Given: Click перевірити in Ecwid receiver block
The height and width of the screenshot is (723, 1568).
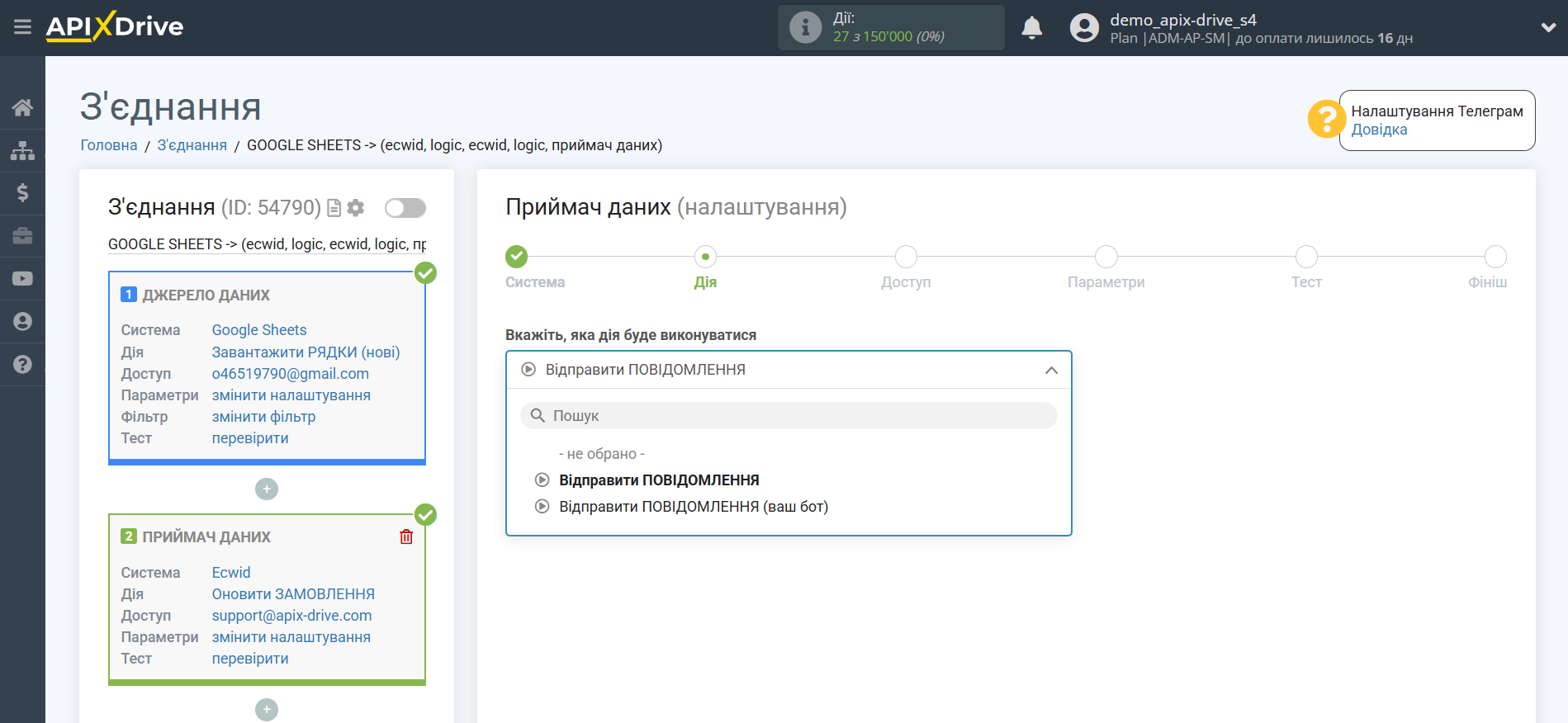Looking at the screenshot, I should click(250, 659).
